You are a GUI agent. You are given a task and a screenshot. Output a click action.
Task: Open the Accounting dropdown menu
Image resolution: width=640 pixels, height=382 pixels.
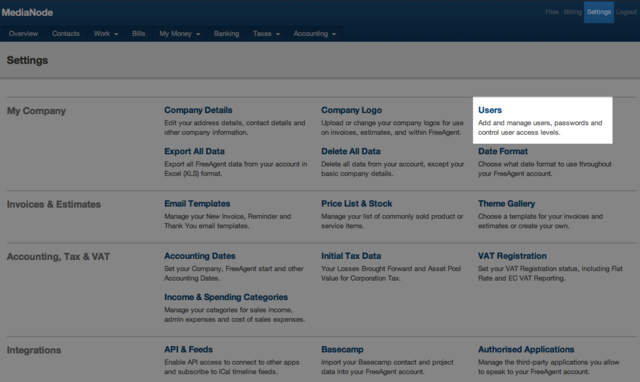tap(315, 34)
